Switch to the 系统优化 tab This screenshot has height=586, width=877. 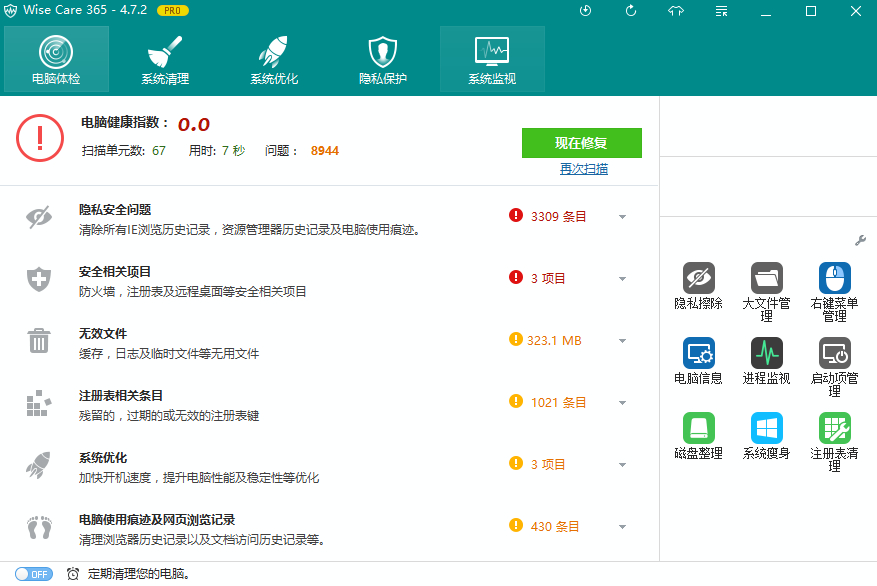(x=274, y=59)
